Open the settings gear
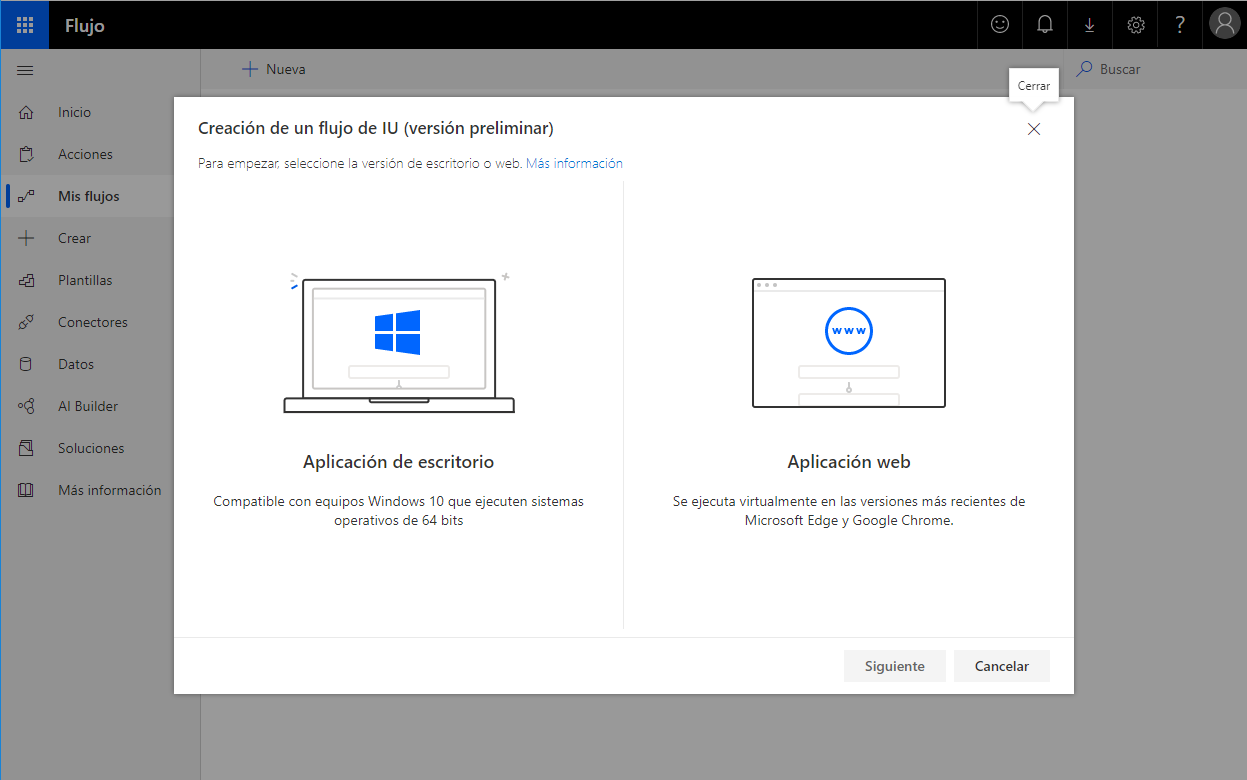1247x780 pixels. 1135,25
